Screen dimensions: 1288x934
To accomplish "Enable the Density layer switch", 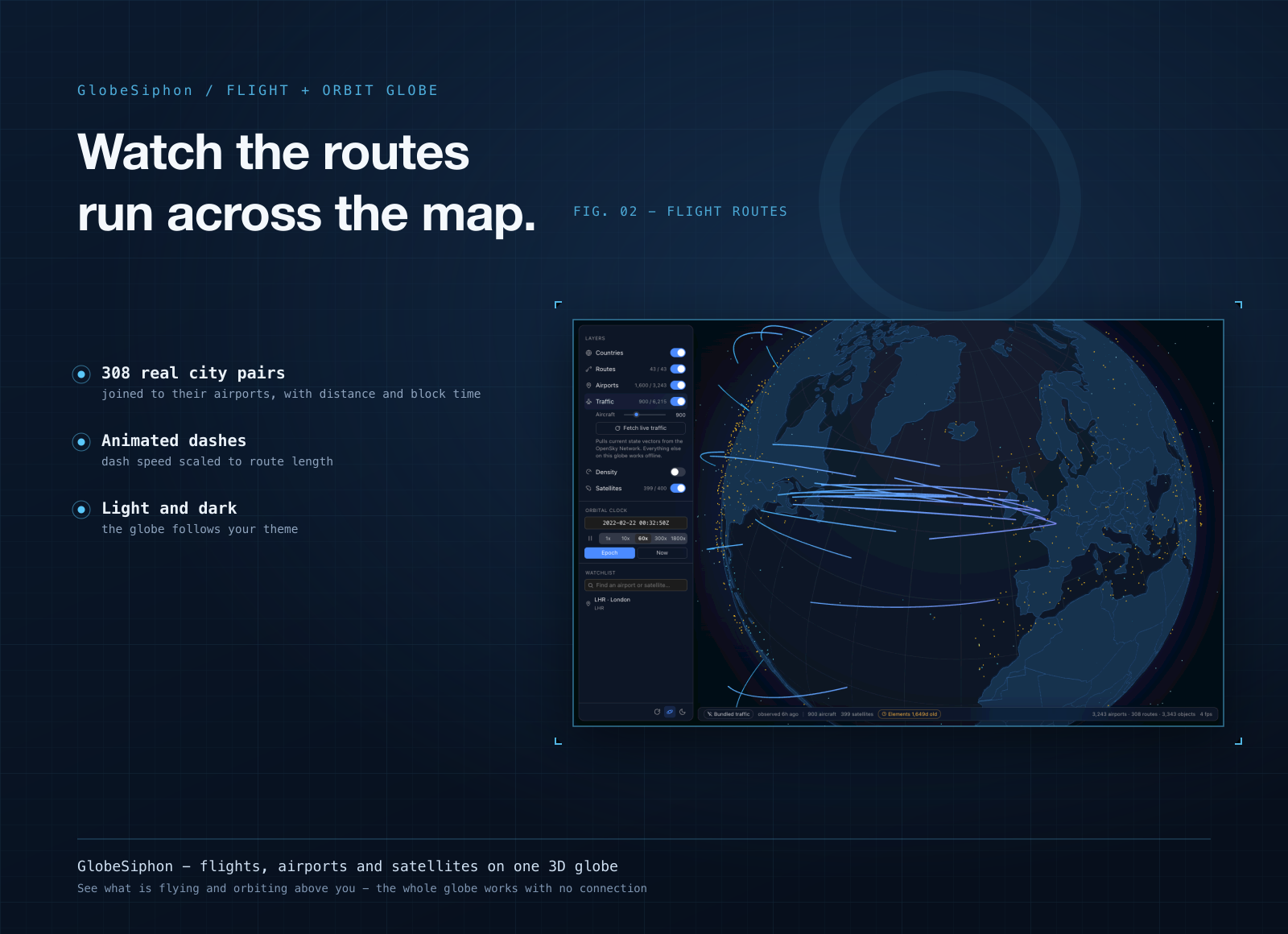I will click(678, 472).
